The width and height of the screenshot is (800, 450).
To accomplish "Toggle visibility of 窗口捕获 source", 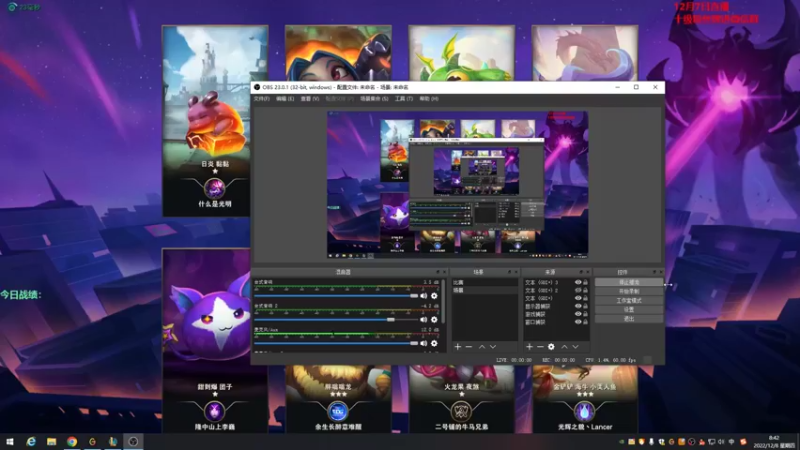I will coord(578,322).
